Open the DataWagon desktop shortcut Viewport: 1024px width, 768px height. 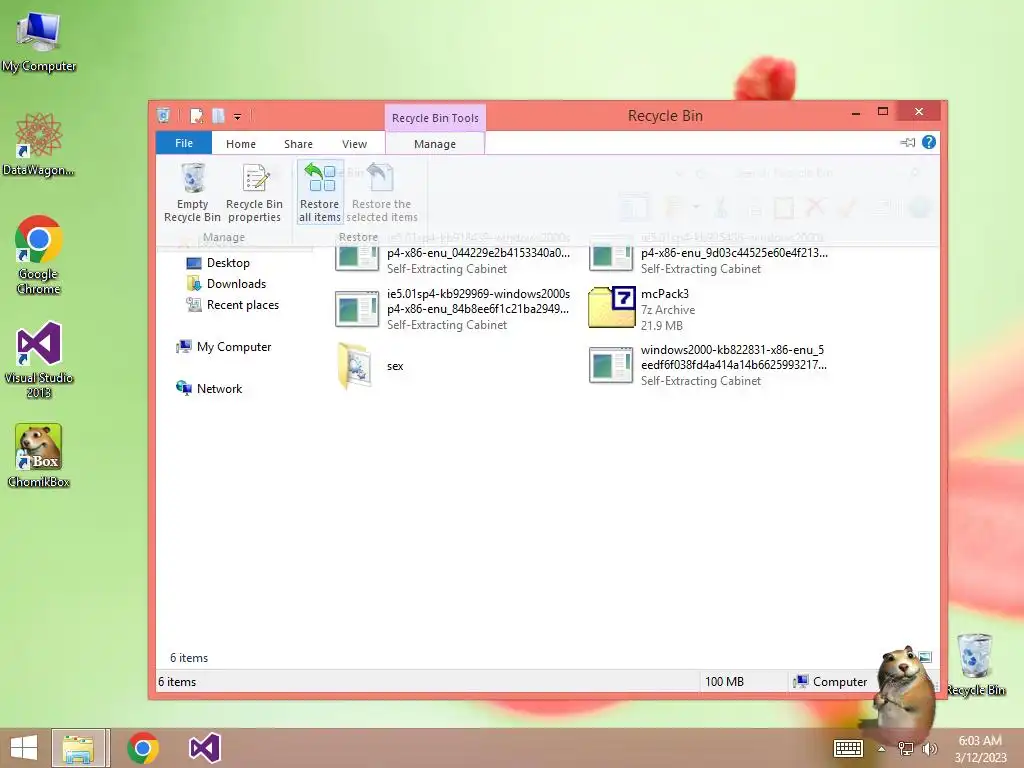pos(39,145)
